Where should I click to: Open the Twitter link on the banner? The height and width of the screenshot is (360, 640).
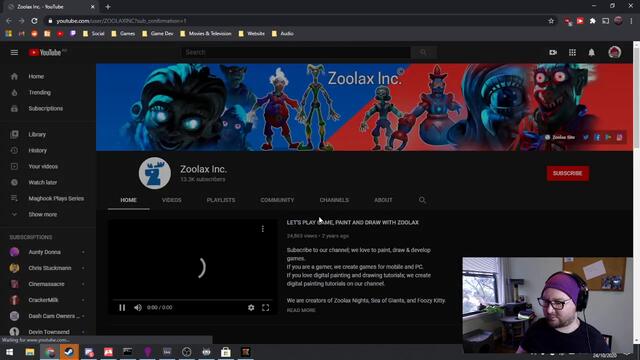(586, 137)
